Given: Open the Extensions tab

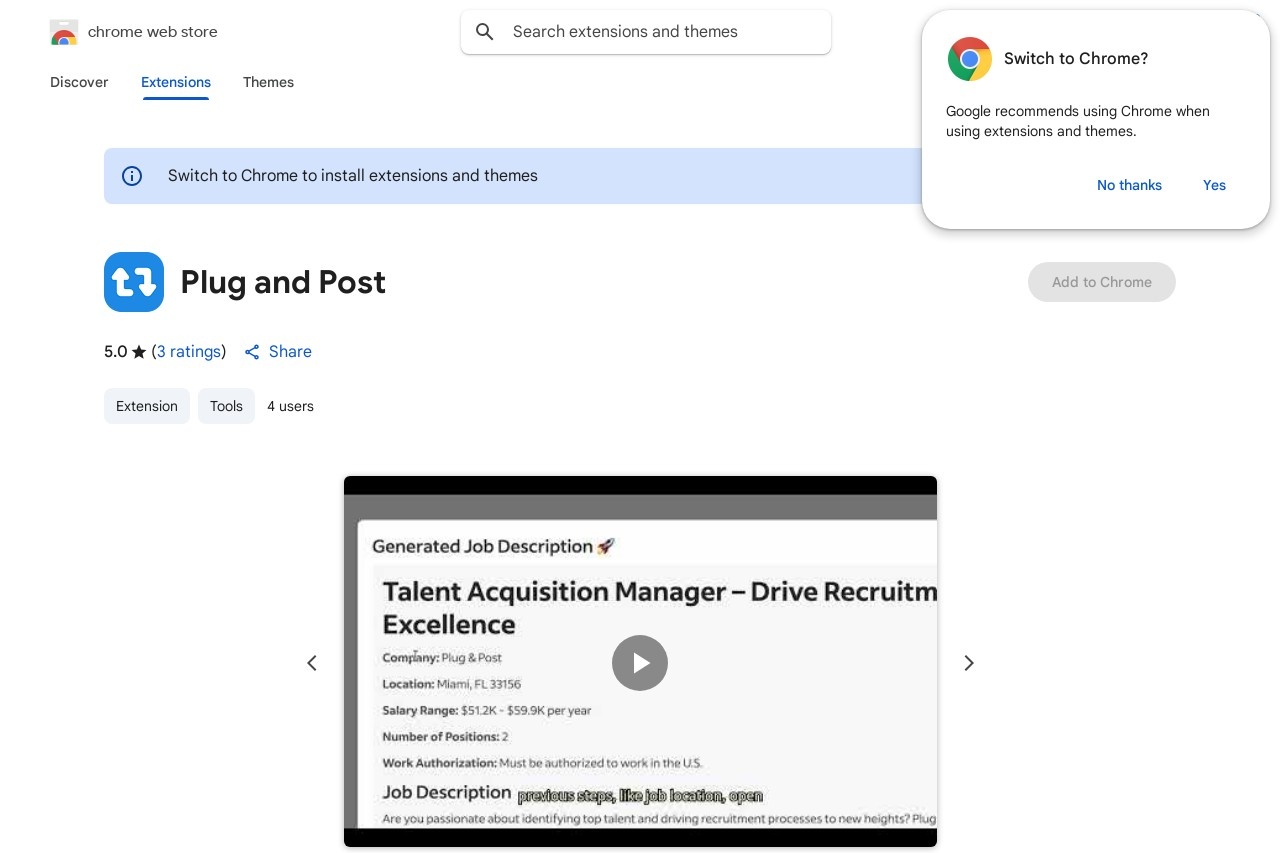Looking at the screenshot, I should point(176,82).
